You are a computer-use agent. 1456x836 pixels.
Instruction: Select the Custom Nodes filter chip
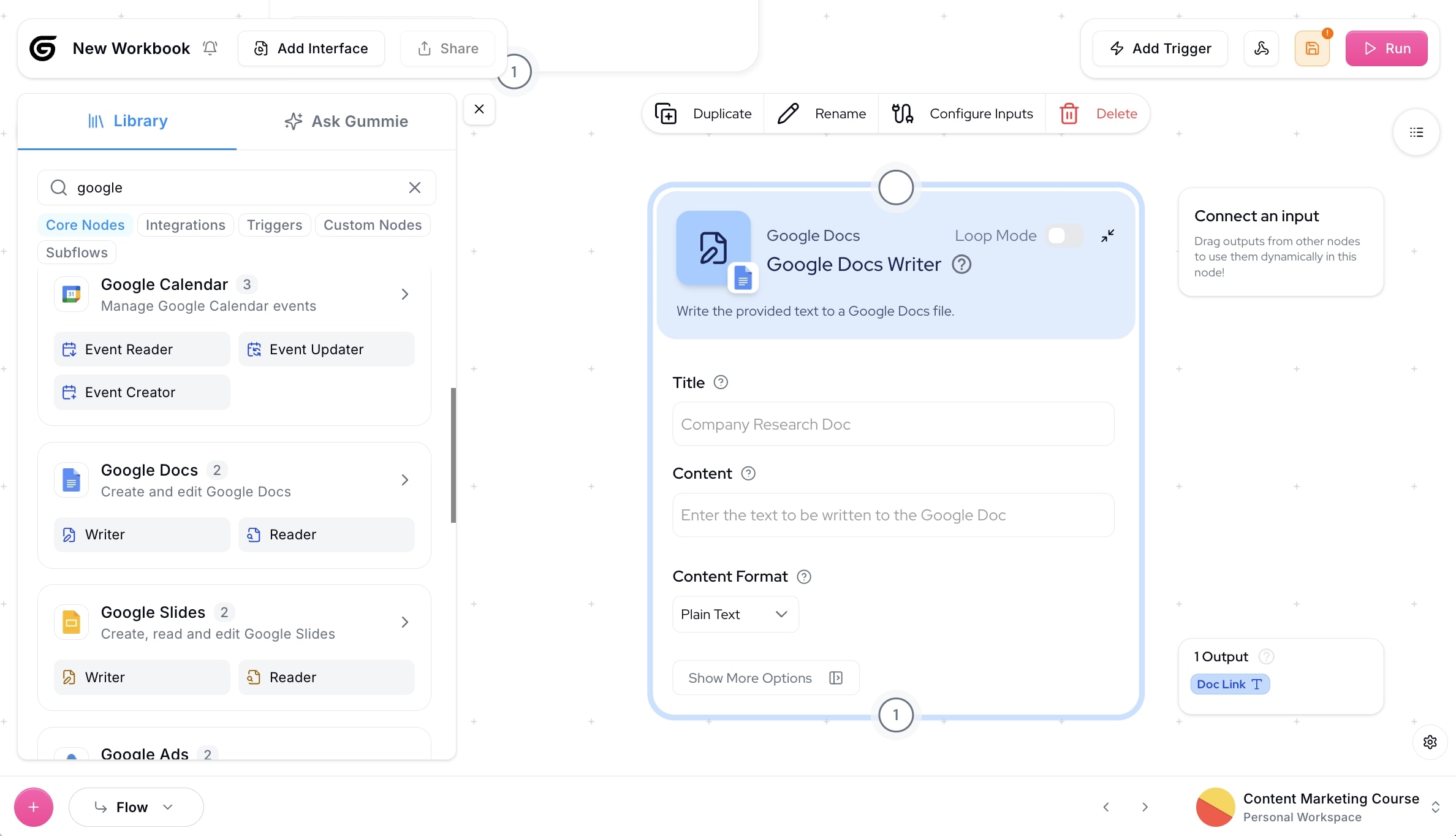373,225
